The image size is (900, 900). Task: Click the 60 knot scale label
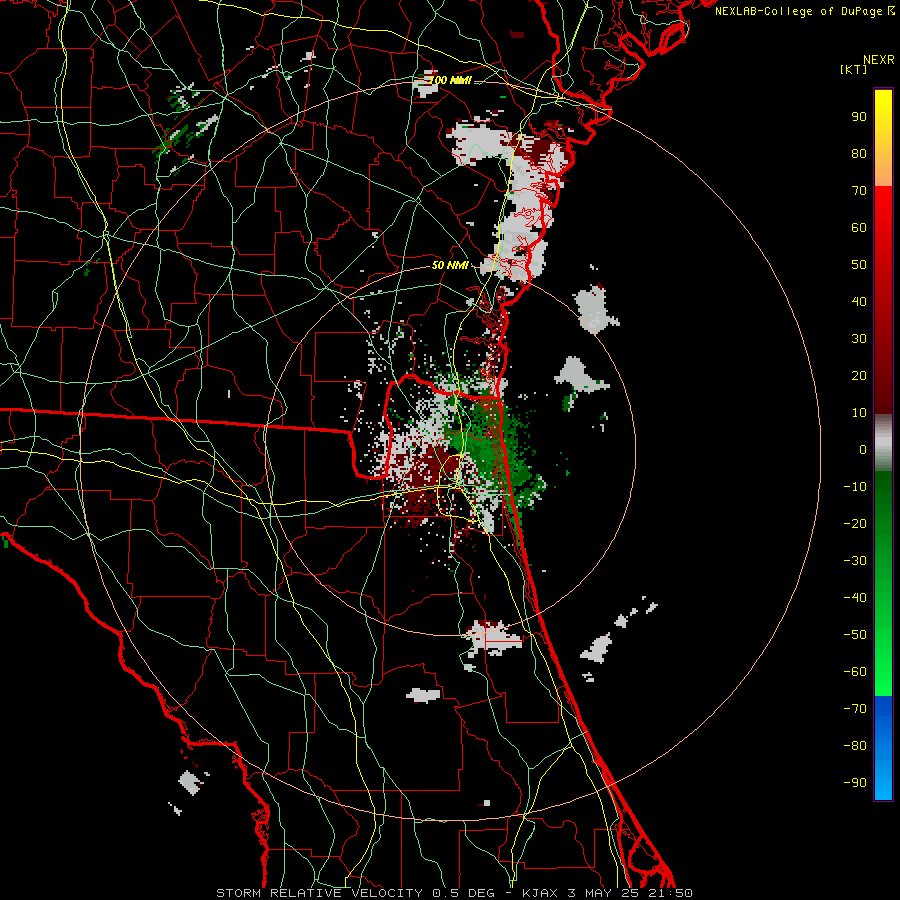pyautogui.click(x=859, y=227)
